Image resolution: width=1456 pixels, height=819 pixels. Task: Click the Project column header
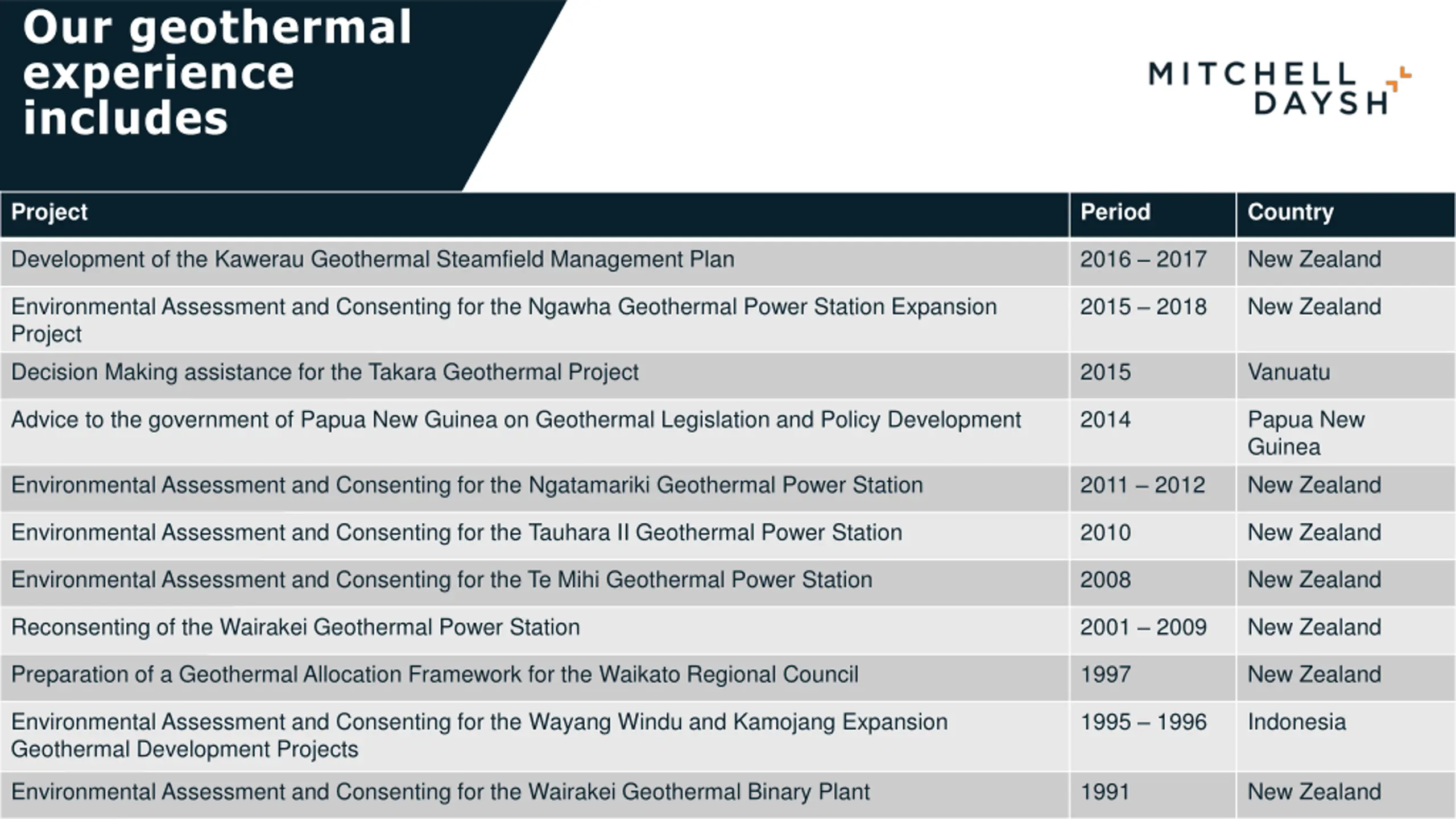pos(49,212)
